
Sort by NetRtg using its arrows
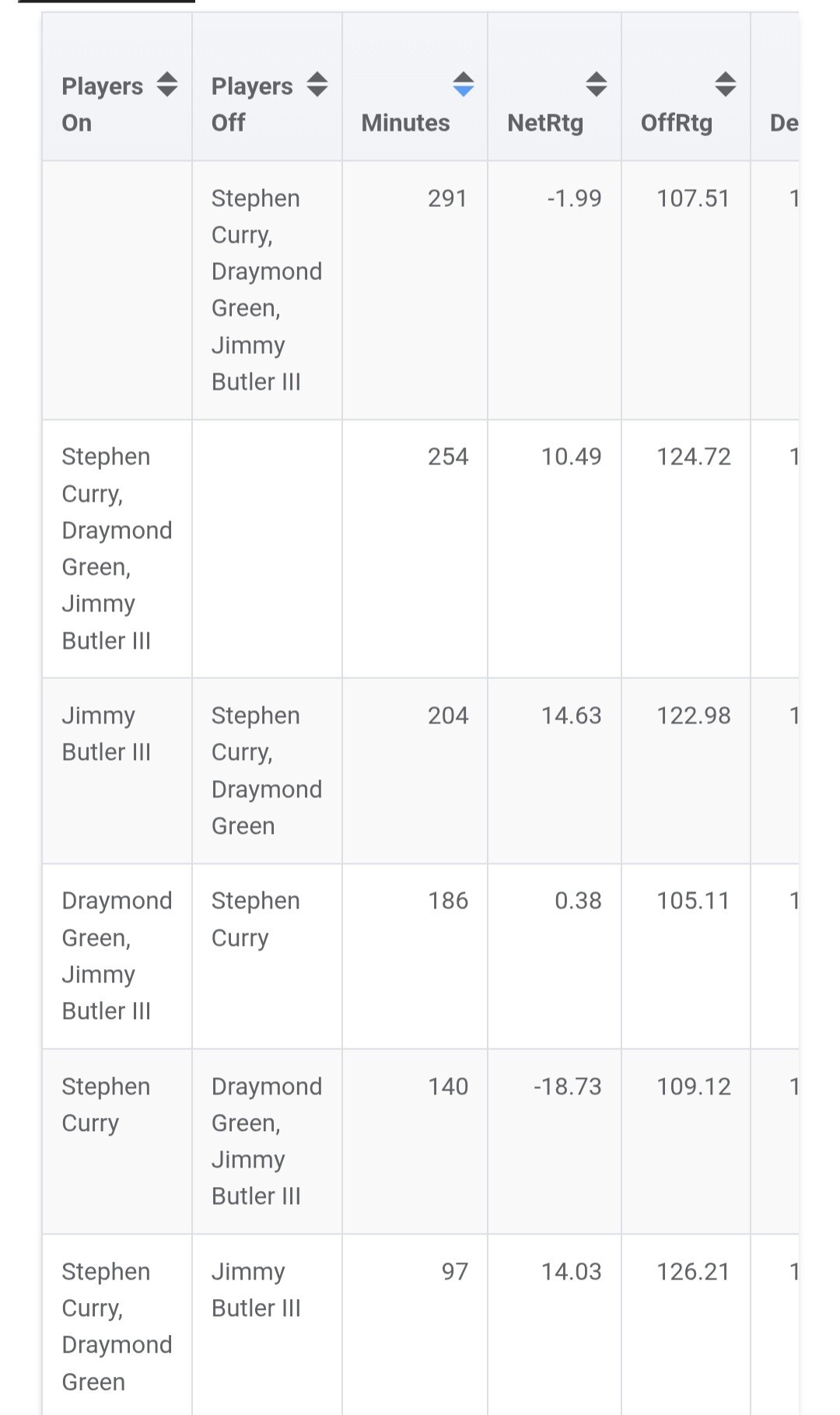pyautogui.click(x=597, y=84)
